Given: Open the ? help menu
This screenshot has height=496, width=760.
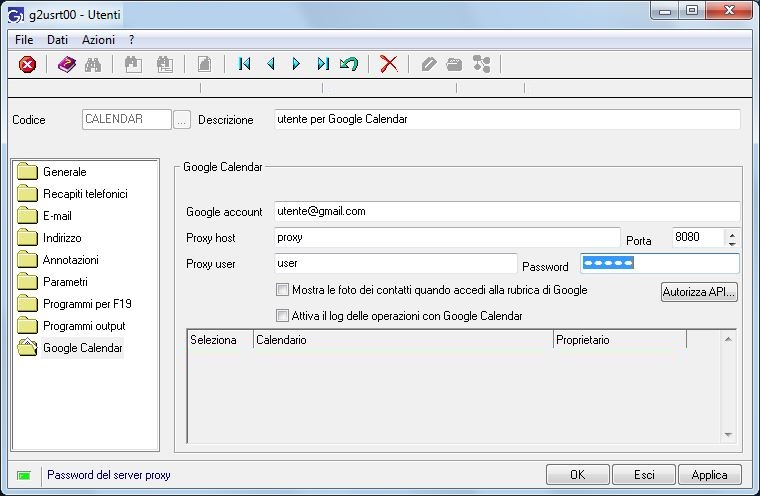Looking at the screenshot, I should coord(131,40).
